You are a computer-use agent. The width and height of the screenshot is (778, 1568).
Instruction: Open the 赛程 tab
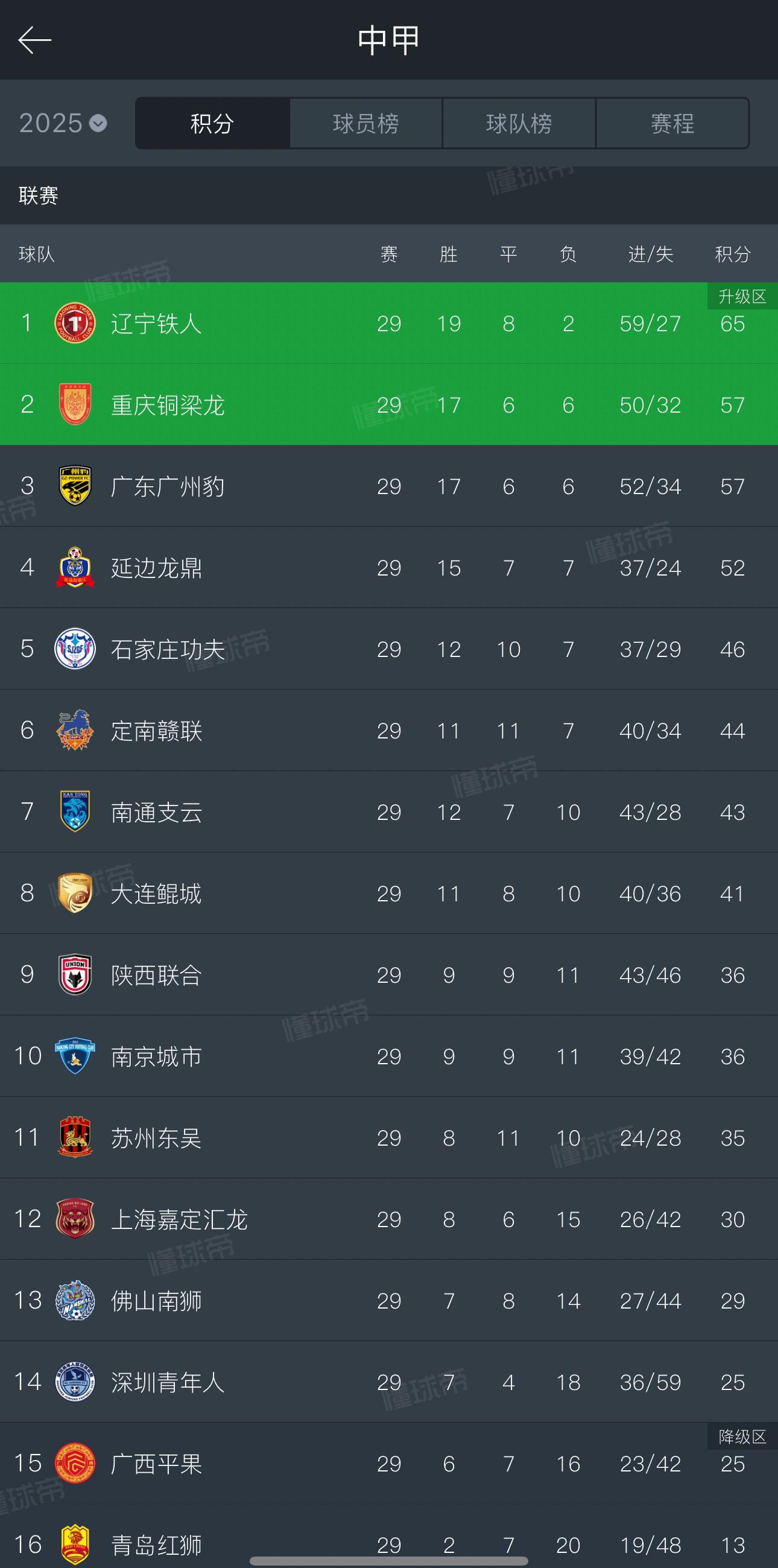click(672, 124)
